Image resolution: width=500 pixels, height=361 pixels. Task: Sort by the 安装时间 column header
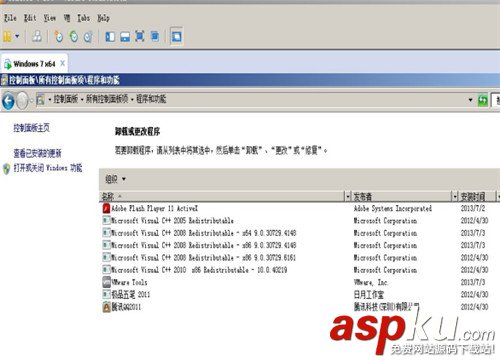pos(477,197)
